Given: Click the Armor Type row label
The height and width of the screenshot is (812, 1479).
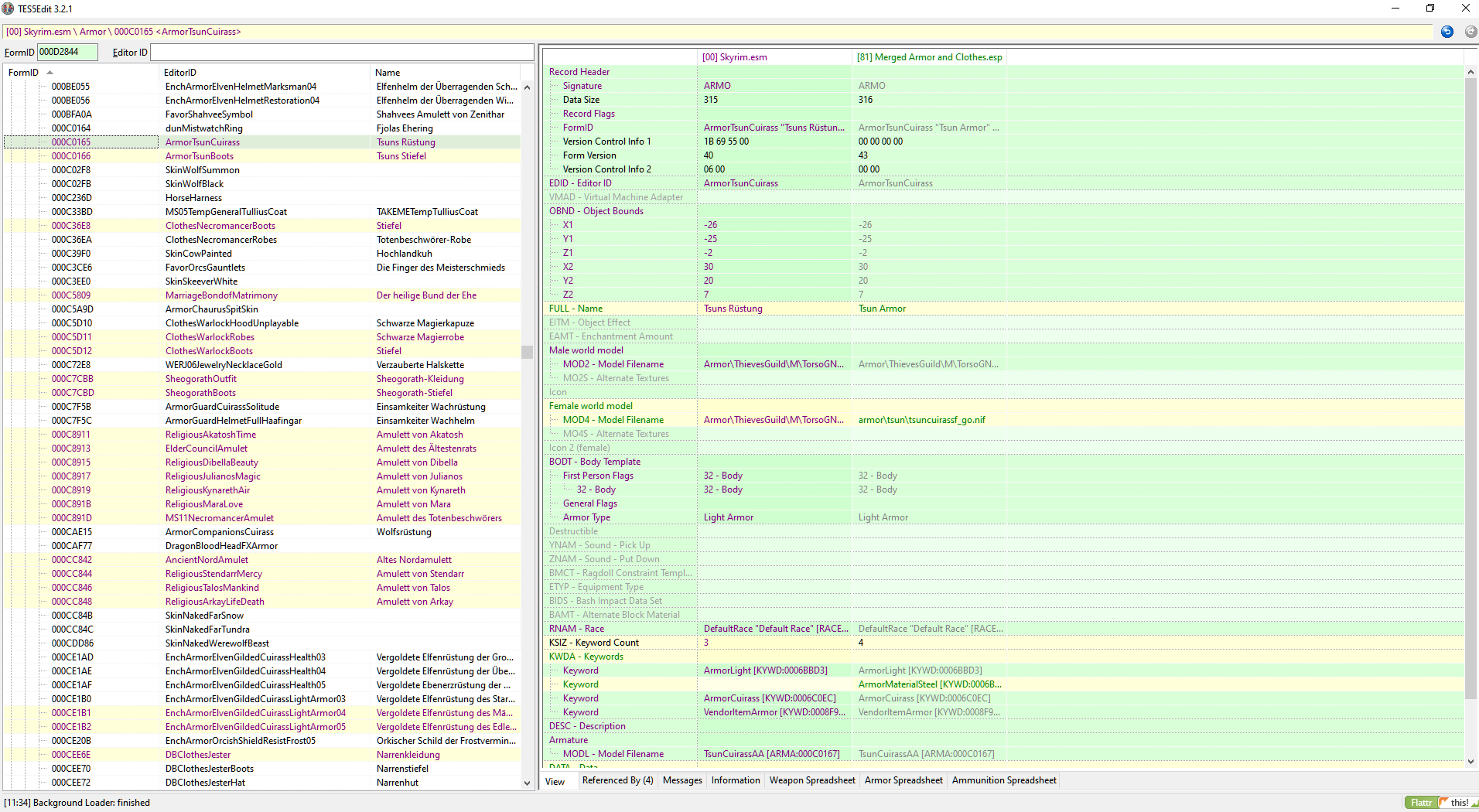Looking at the screenshot, I should (586, 517).
